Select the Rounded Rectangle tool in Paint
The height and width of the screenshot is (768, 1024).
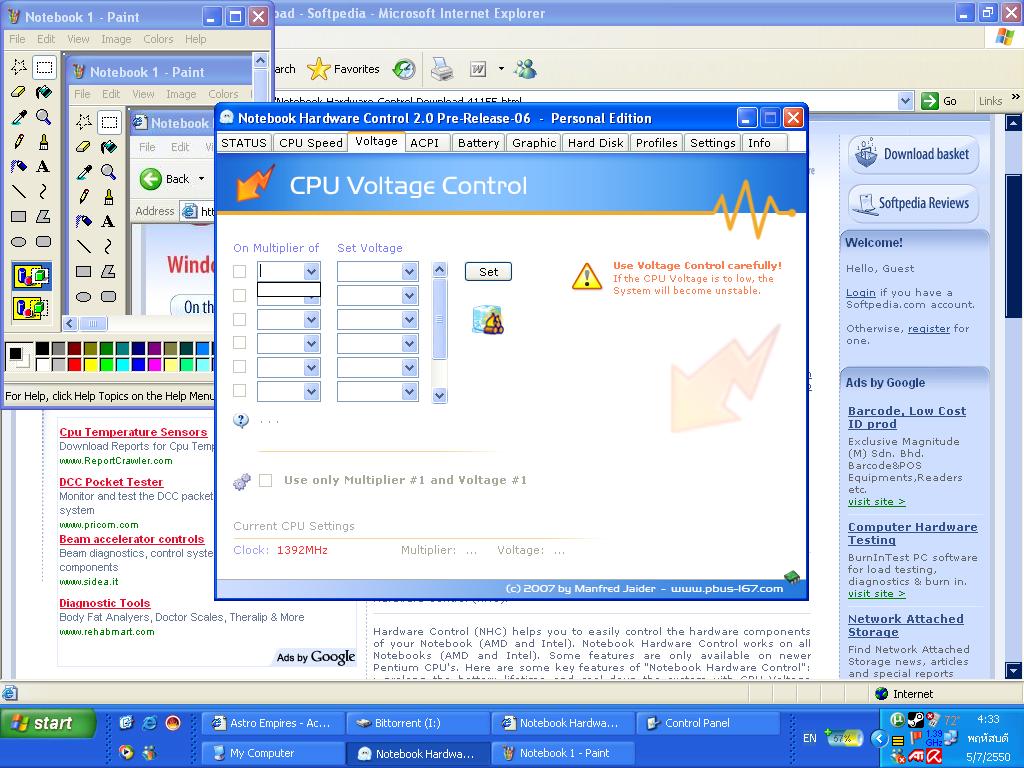coord(44,242)
